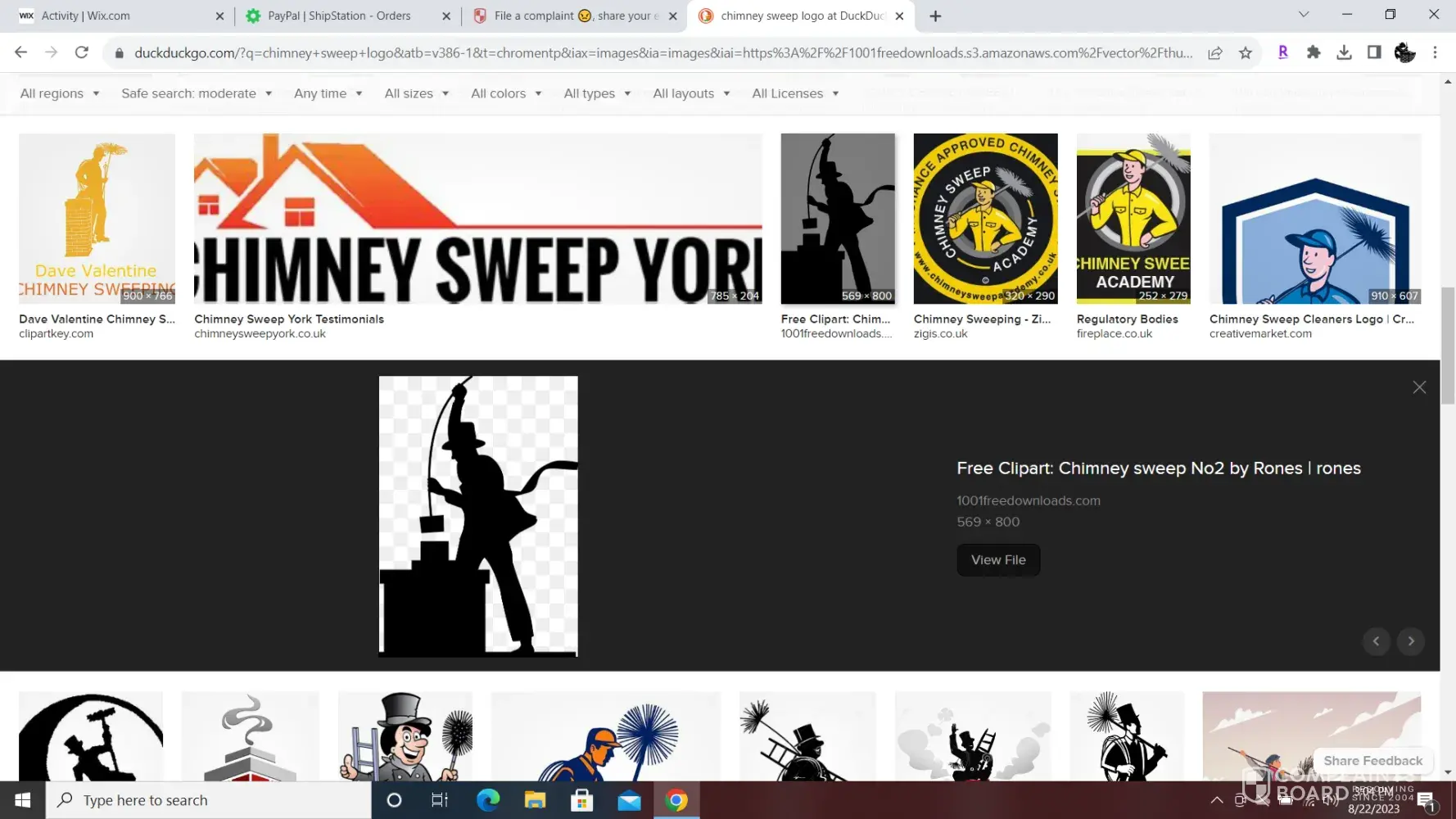This screenshot has width=1456, height=819.
Task: Expand the All regions filter
Action: (60, 93)
